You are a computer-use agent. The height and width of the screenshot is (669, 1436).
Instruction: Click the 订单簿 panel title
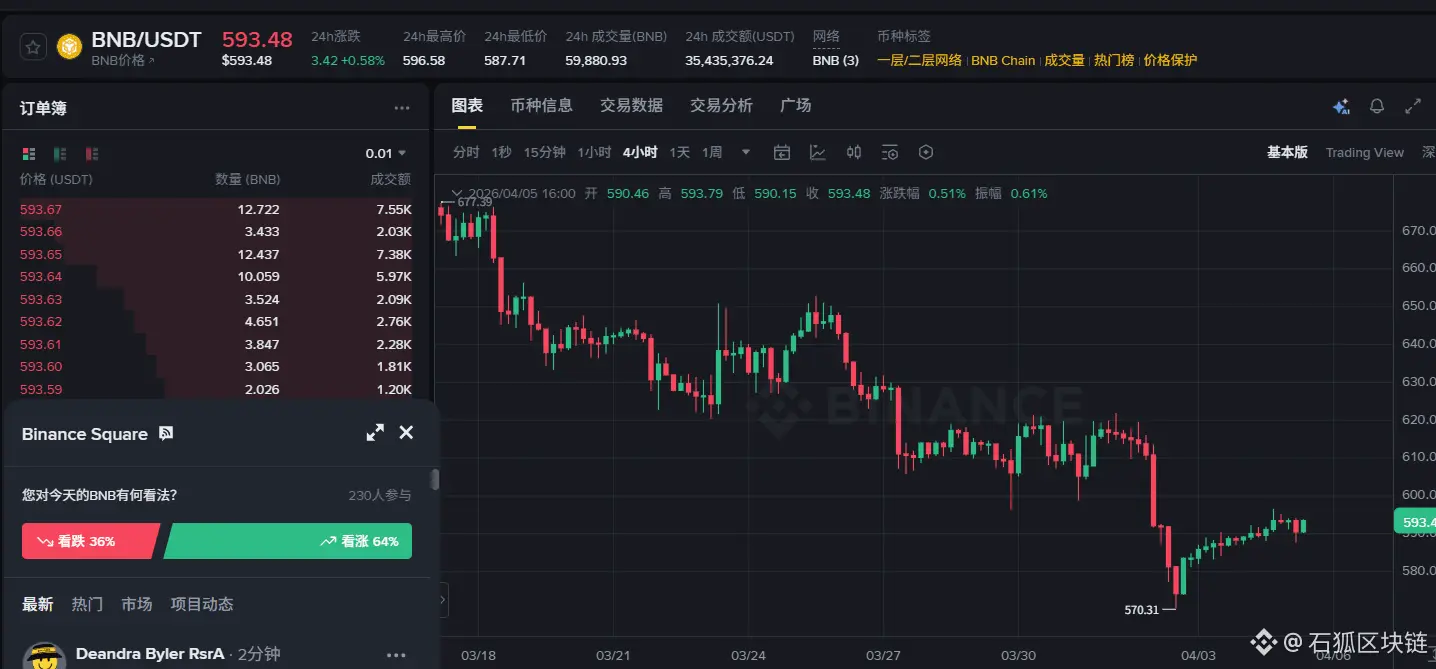[x=43, y=108]
